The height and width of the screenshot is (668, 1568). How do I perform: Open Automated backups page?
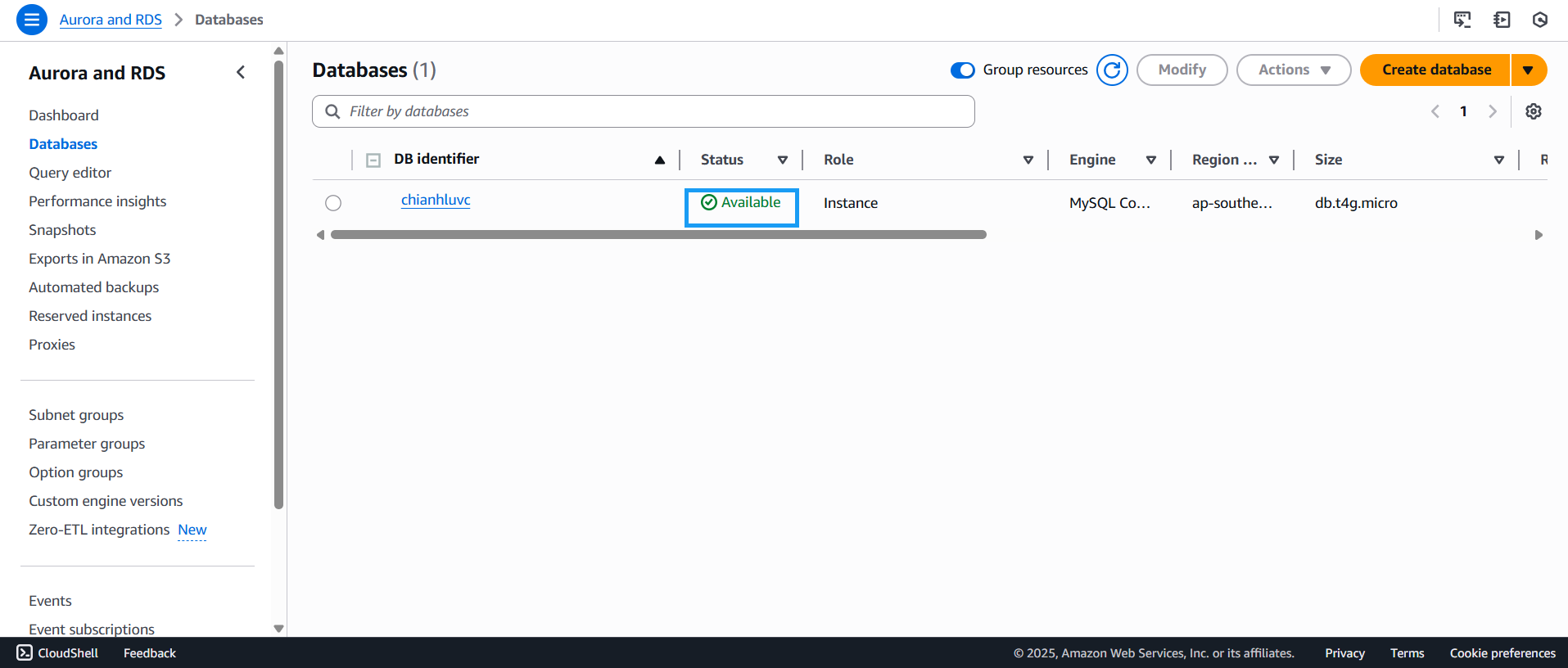click(93, 287)
